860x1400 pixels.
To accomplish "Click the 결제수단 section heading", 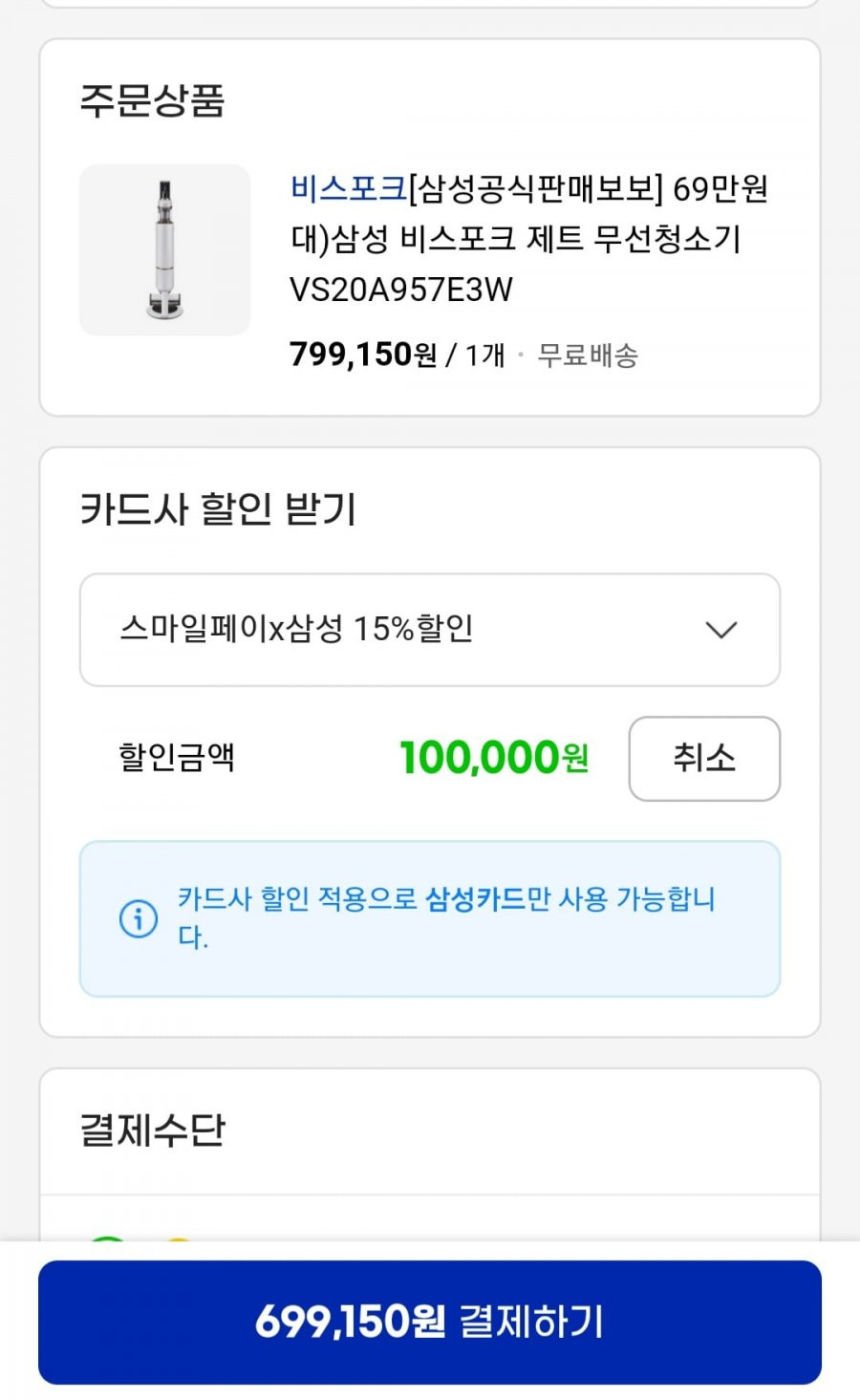I will pos(153,1130).
